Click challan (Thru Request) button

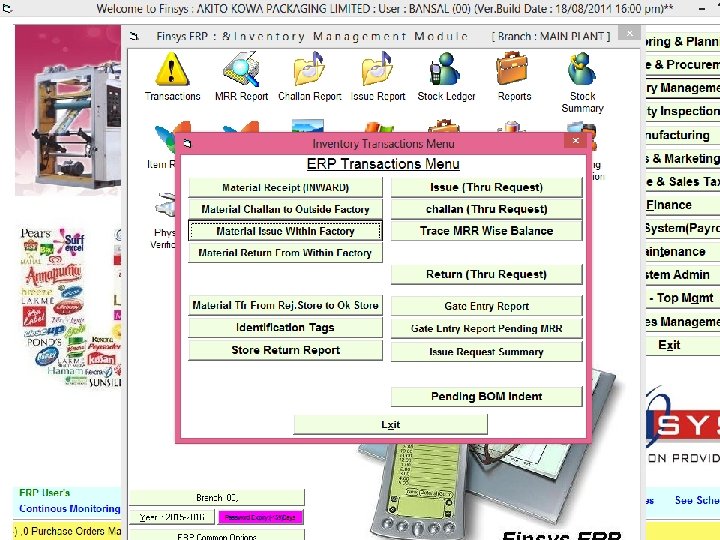(486, 209)
